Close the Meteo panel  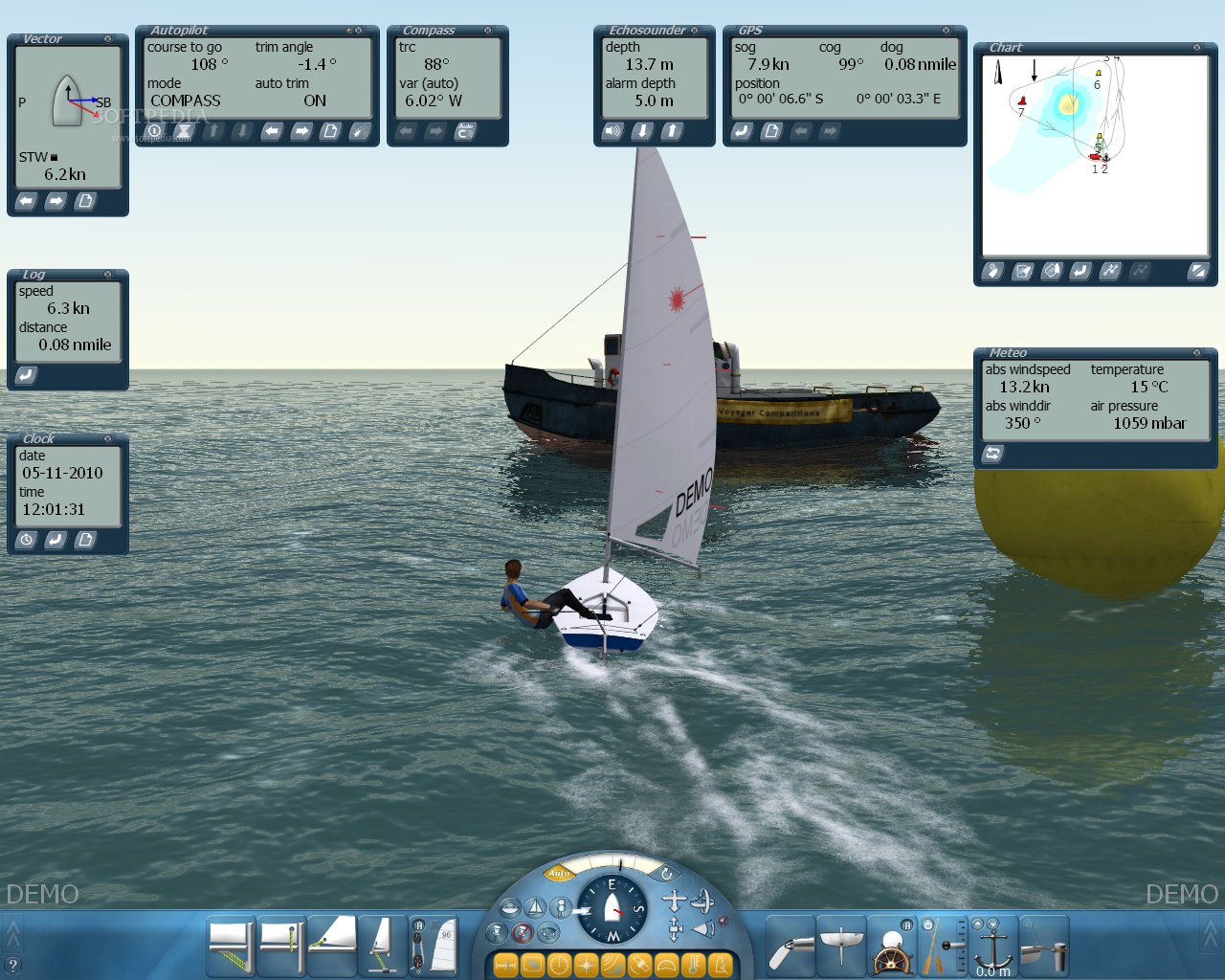click(x=1197, y=353)
